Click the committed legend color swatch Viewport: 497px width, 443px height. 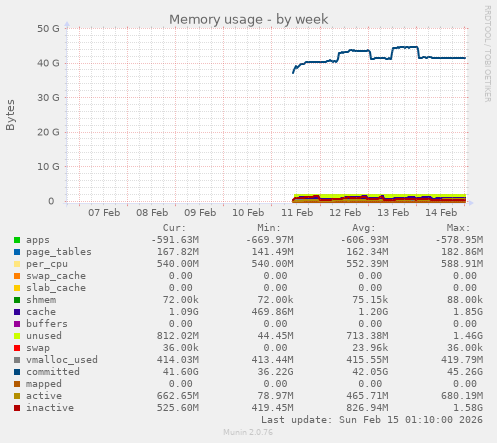coord(17,372)
